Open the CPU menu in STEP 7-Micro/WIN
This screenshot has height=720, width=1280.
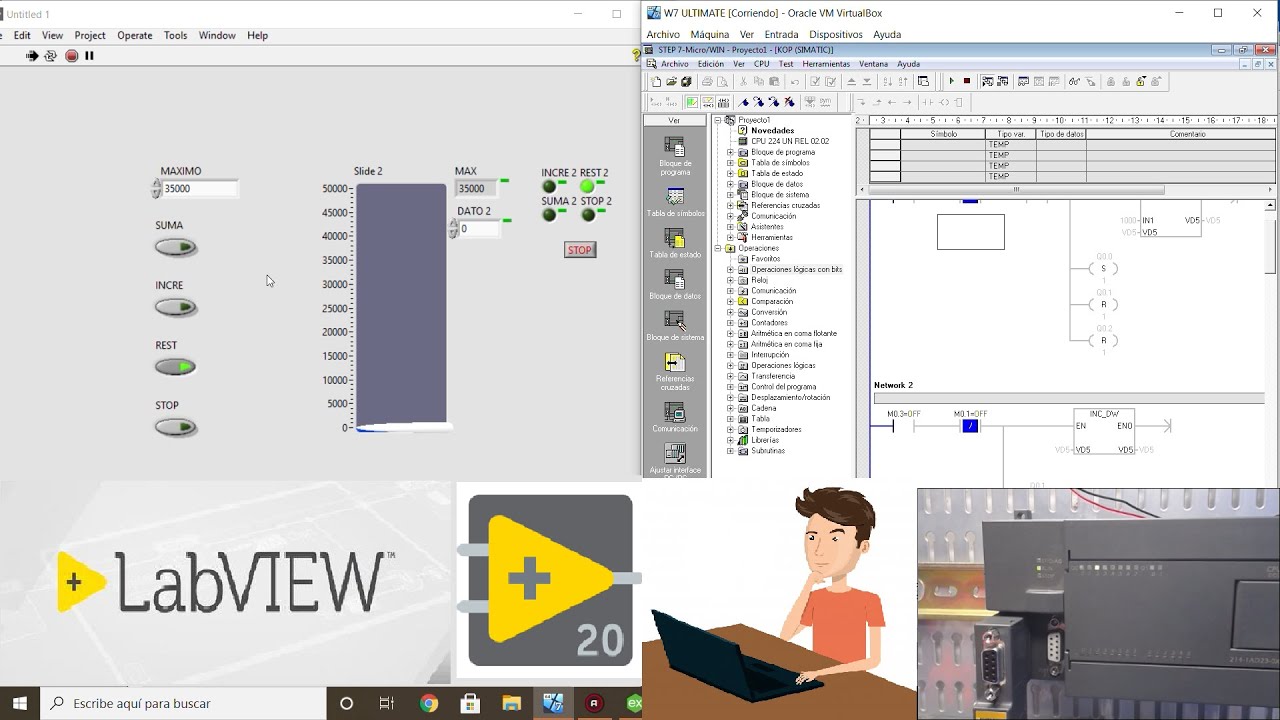[762, 64]
